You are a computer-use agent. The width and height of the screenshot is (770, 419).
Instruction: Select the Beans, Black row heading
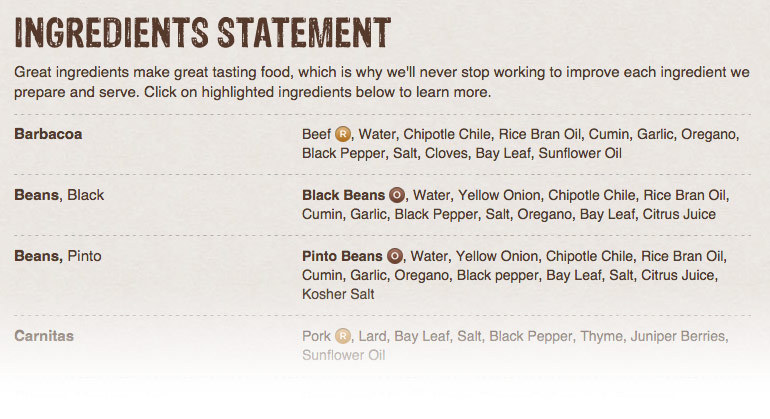coord(59,195)
